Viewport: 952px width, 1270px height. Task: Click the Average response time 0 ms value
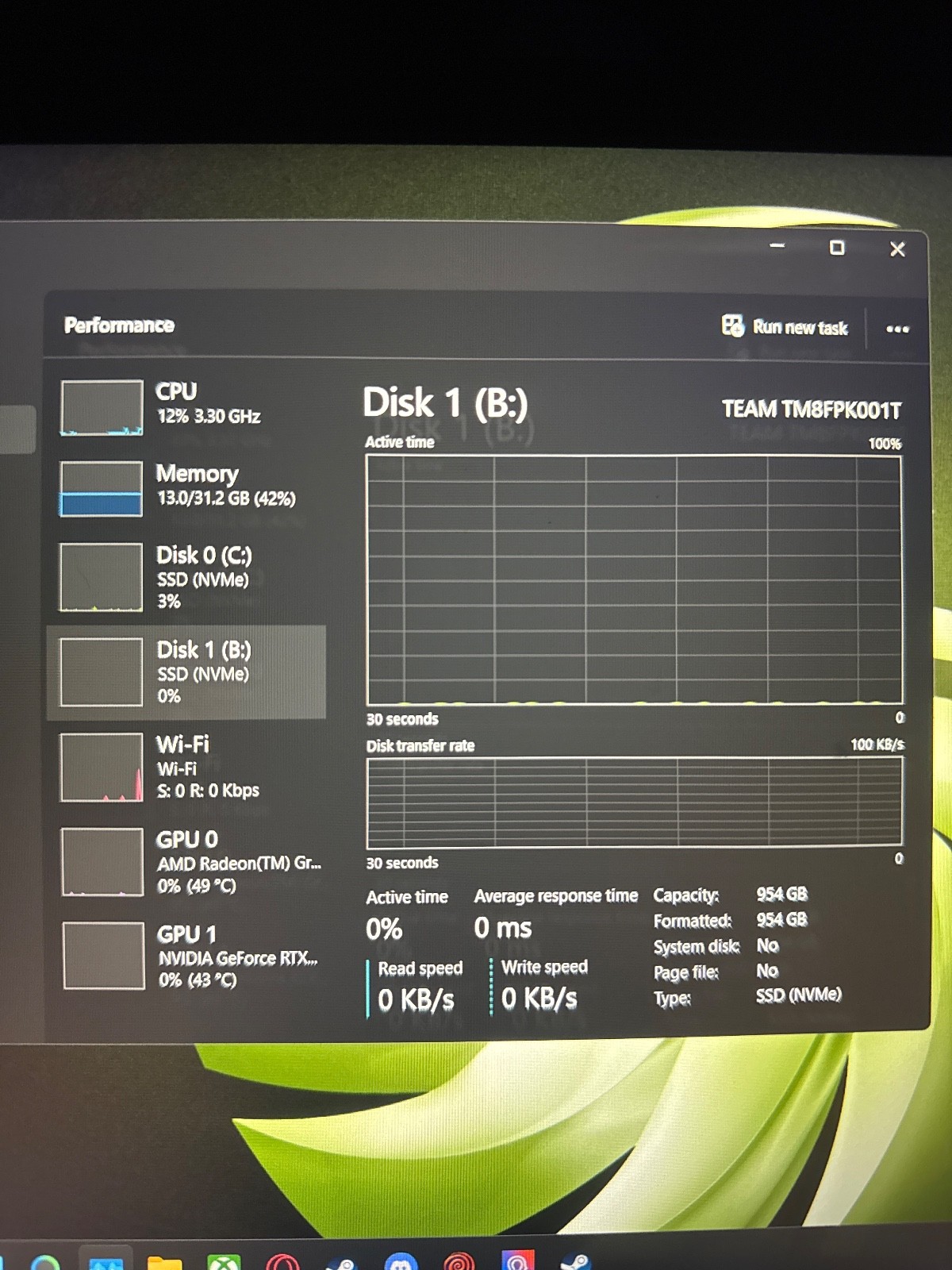503,928
